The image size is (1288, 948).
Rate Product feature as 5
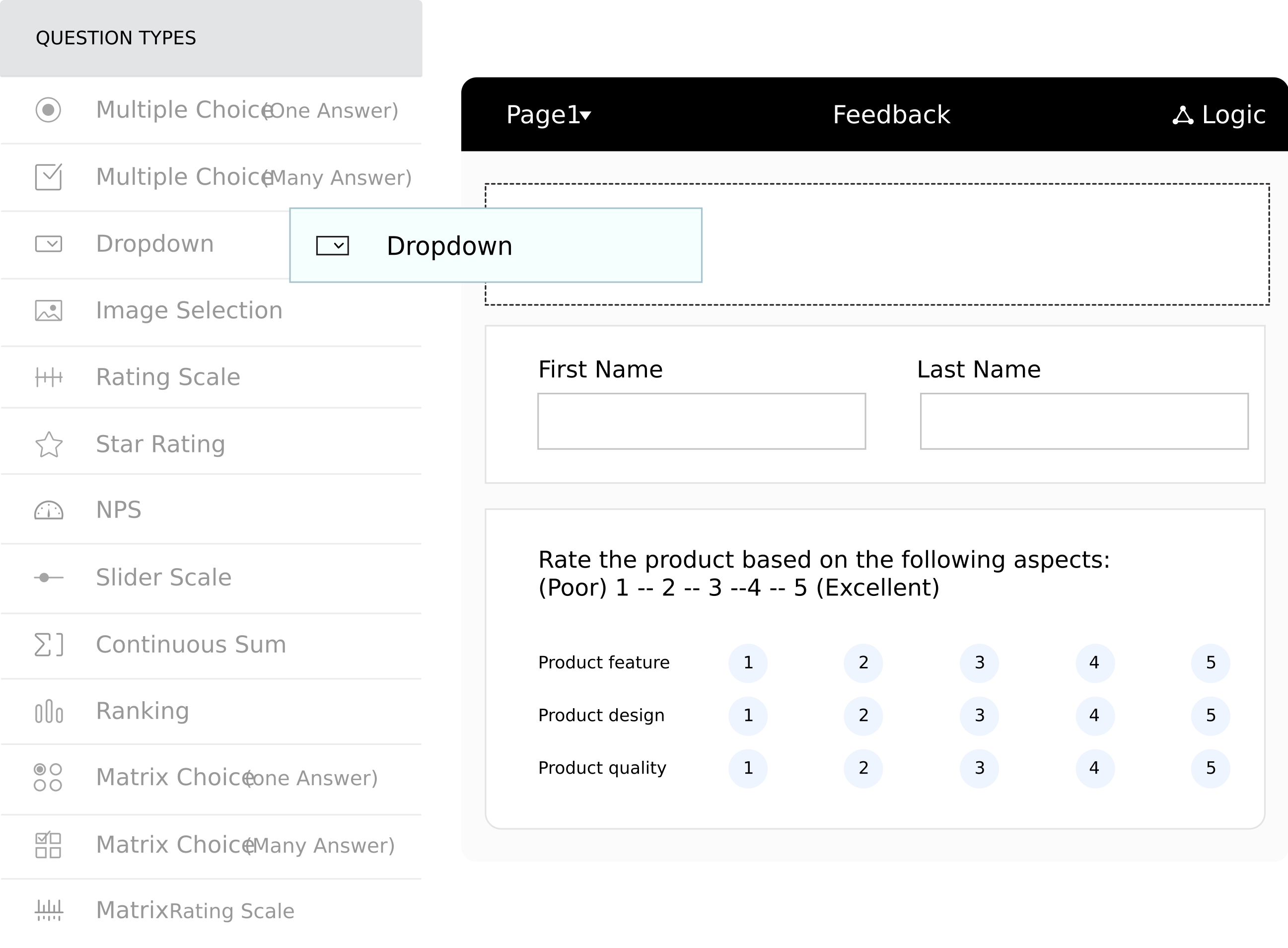(1210, 663)
